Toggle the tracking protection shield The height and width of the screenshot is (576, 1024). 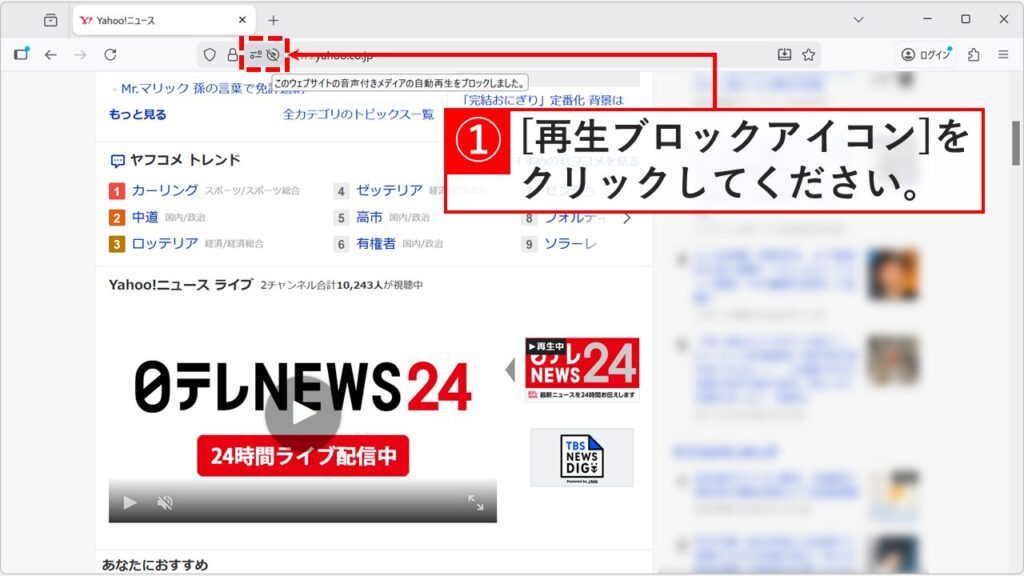click(210, 54)
